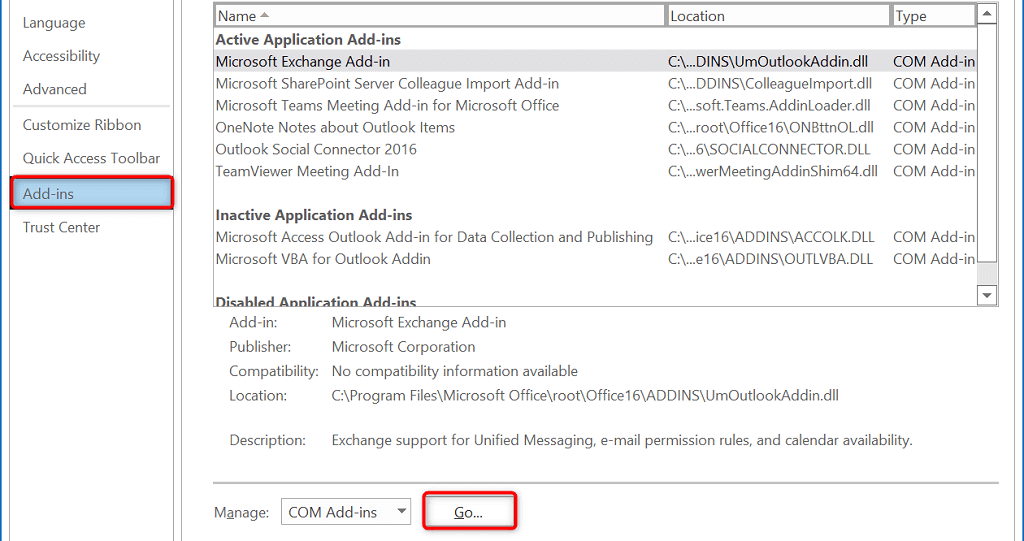Click the Exchange support description text
Image resolution: width=1024 pixels, height=541 pixels.
(622, 440)
